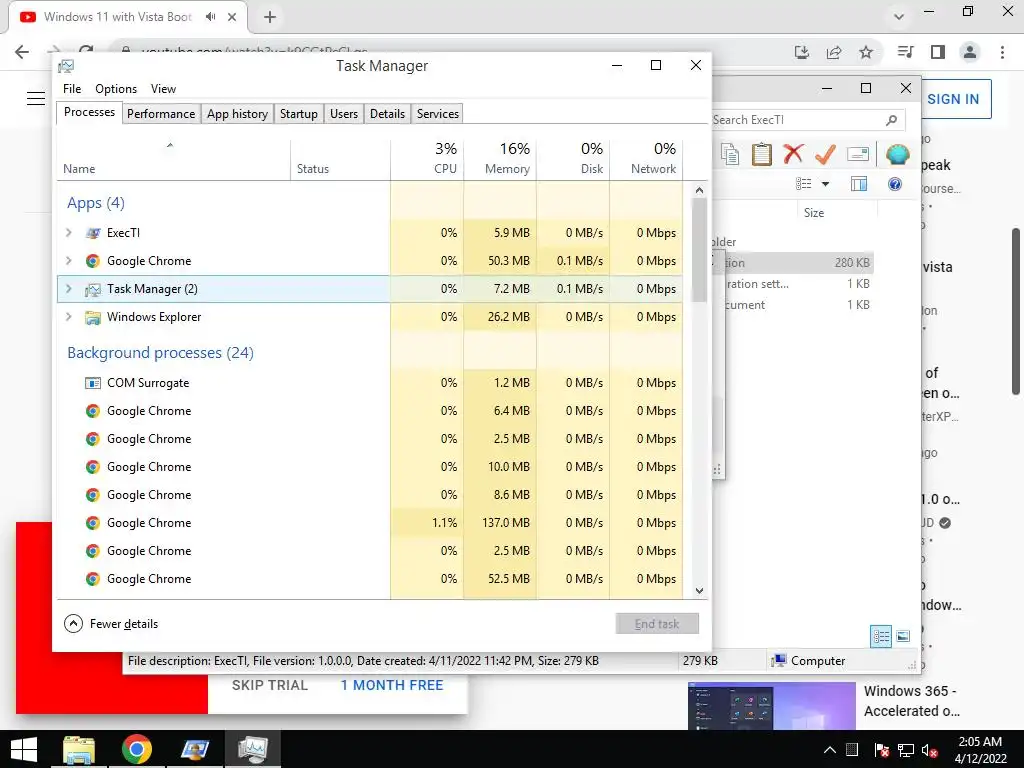The height and width of the screenshot is (768, 1024).
Task: Open Chrome profile avatar icon
Action: pyautogui.click(x=970, y=52)
